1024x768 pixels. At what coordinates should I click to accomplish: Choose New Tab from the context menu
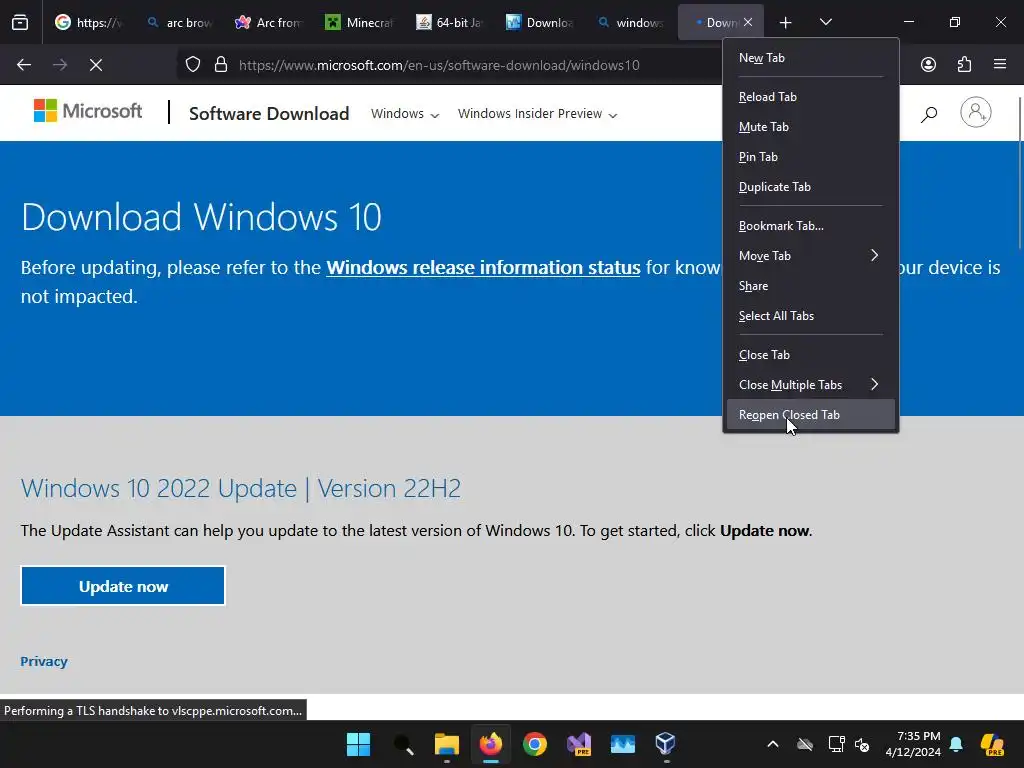[x=810, y=57]
